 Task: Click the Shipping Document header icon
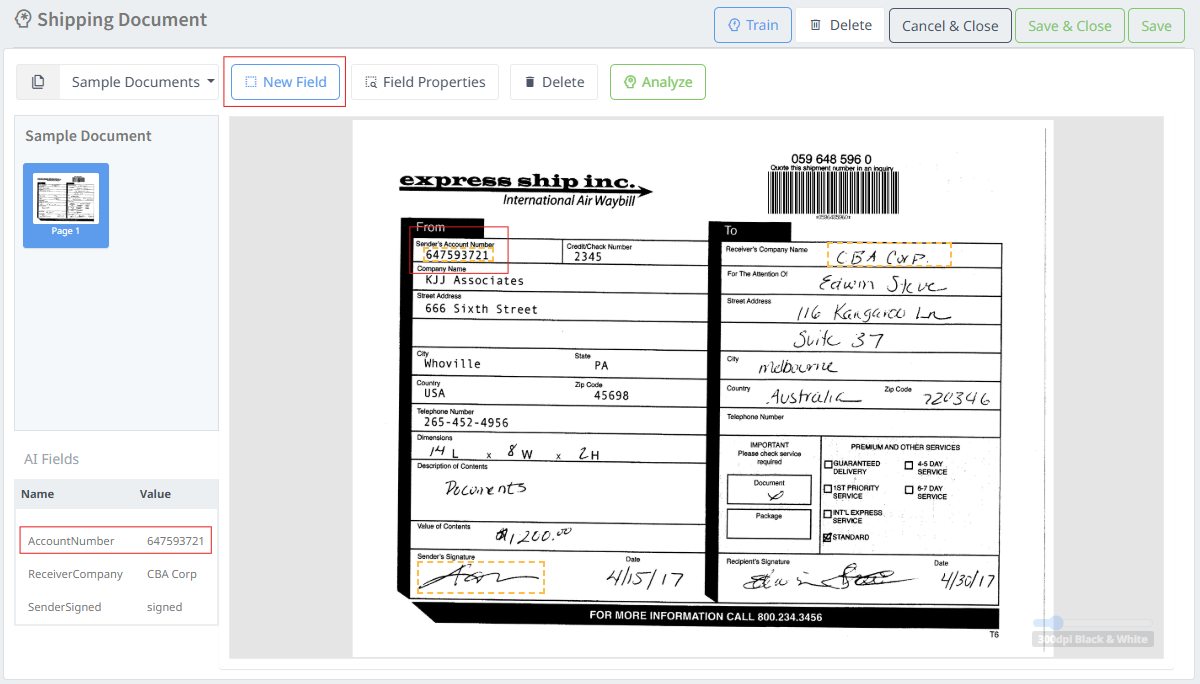tap(22, 18)
